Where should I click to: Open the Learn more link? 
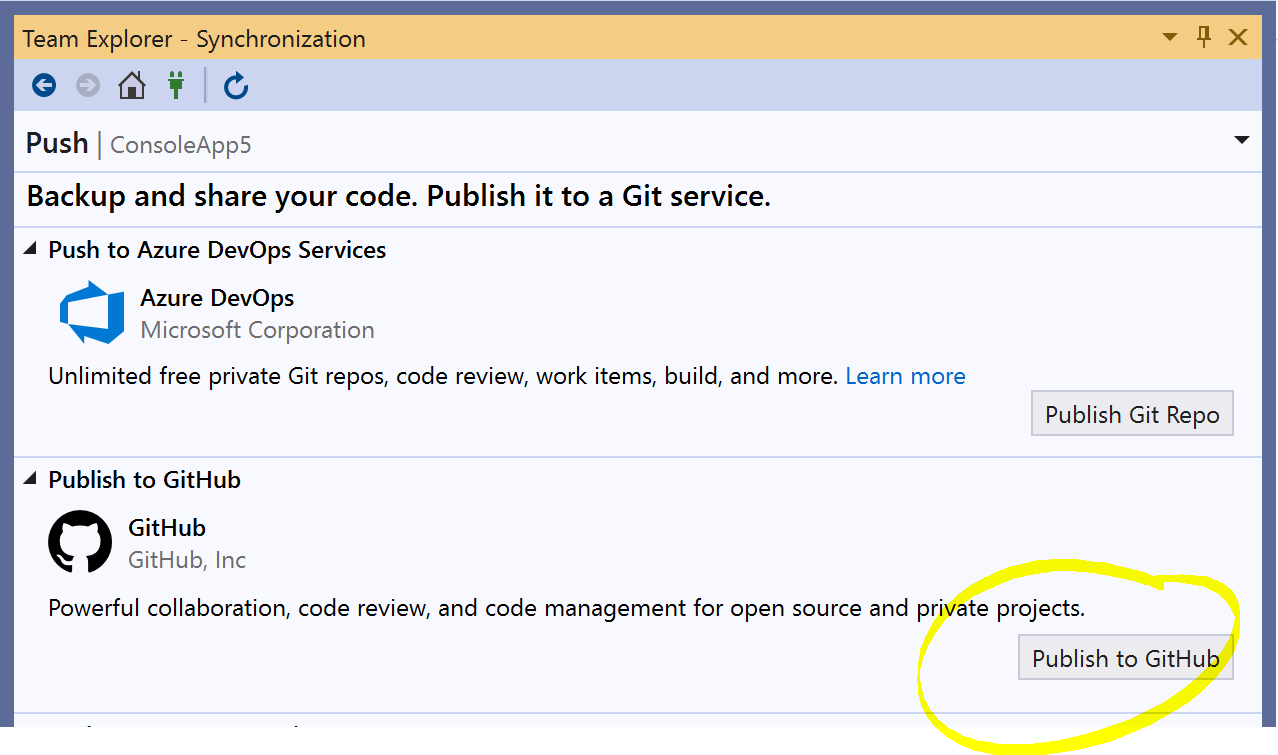click(x=906, y=376)
